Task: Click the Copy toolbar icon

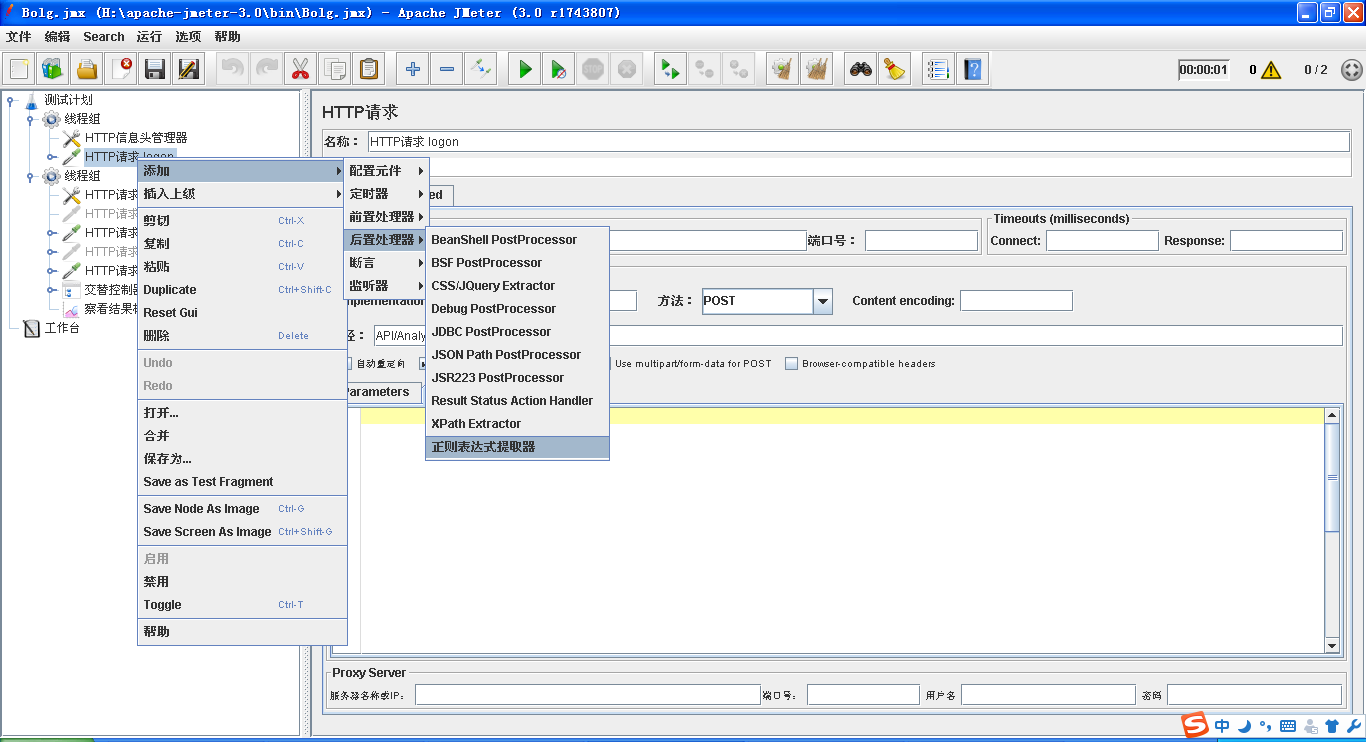Action: [x=335, y=69]
